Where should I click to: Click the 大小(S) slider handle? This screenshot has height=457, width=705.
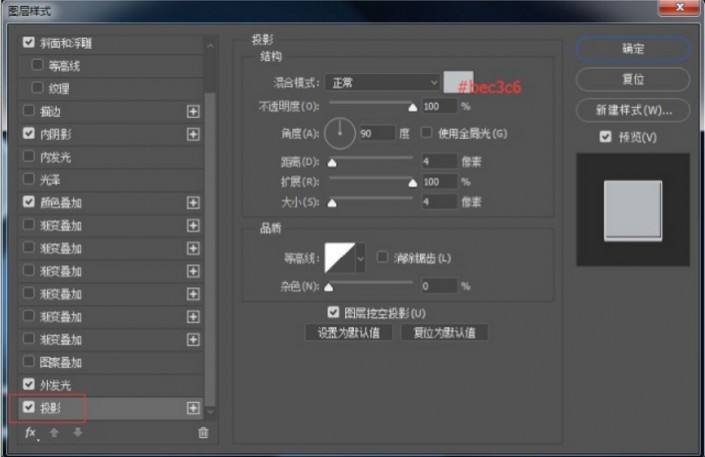point(332,203)
